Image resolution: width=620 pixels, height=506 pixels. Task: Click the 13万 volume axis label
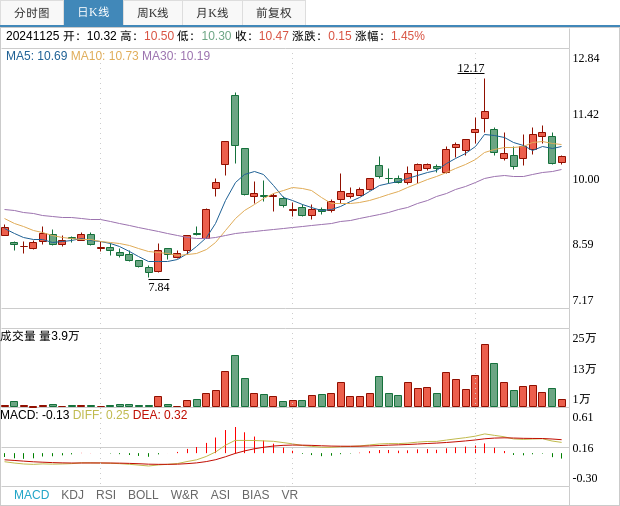[x=584, y=369]
